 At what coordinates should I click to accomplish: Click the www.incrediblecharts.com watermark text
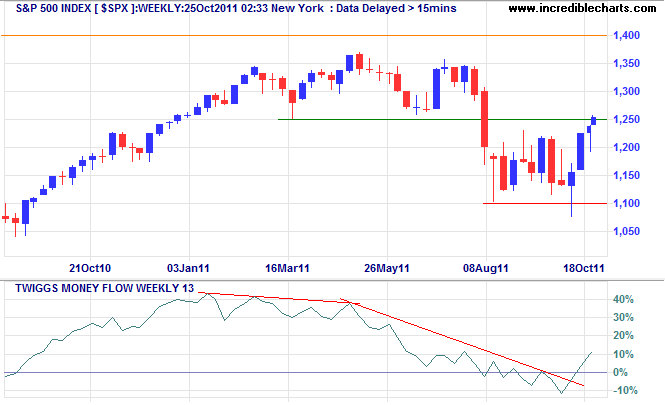pyautogui.click(x=582, y=8)
